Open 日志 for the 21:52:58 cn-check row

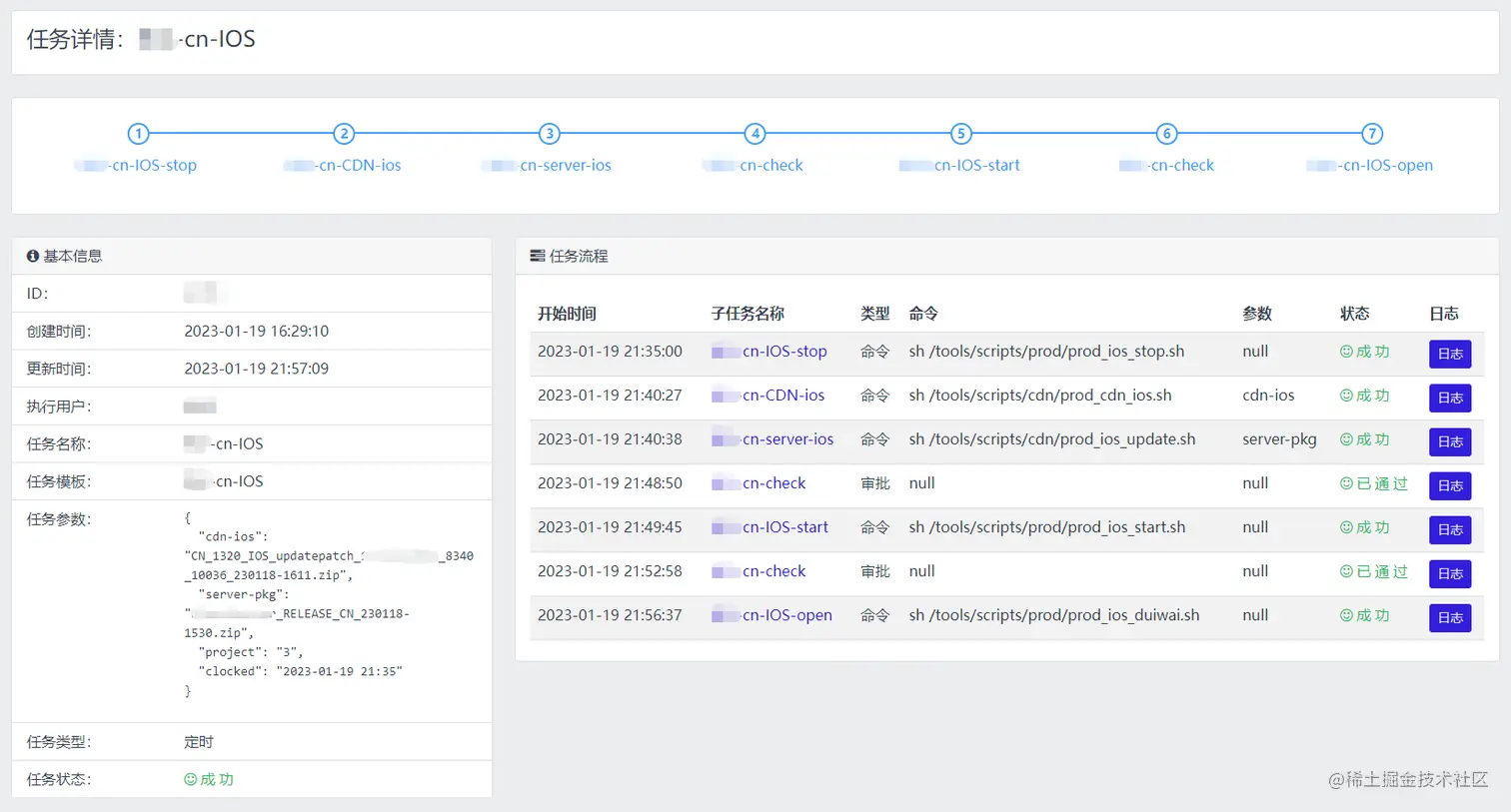1450,573
